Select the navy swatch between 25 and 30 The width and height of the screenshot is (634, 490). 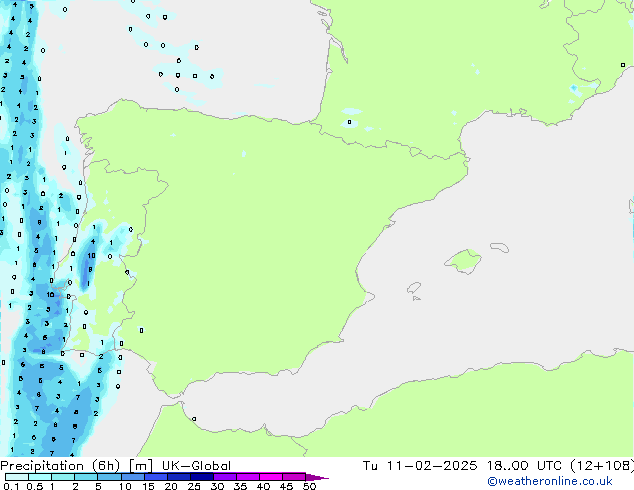201,477
